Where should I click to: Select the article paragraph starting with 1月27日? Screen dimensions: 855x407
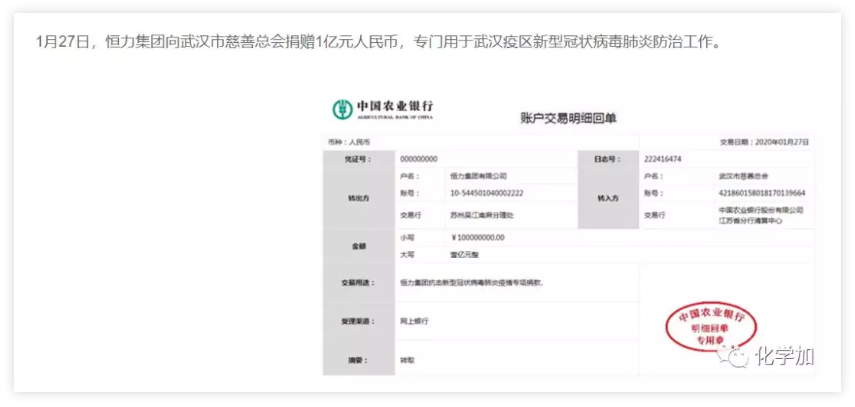pyautogui.click(x=377, y=42)
